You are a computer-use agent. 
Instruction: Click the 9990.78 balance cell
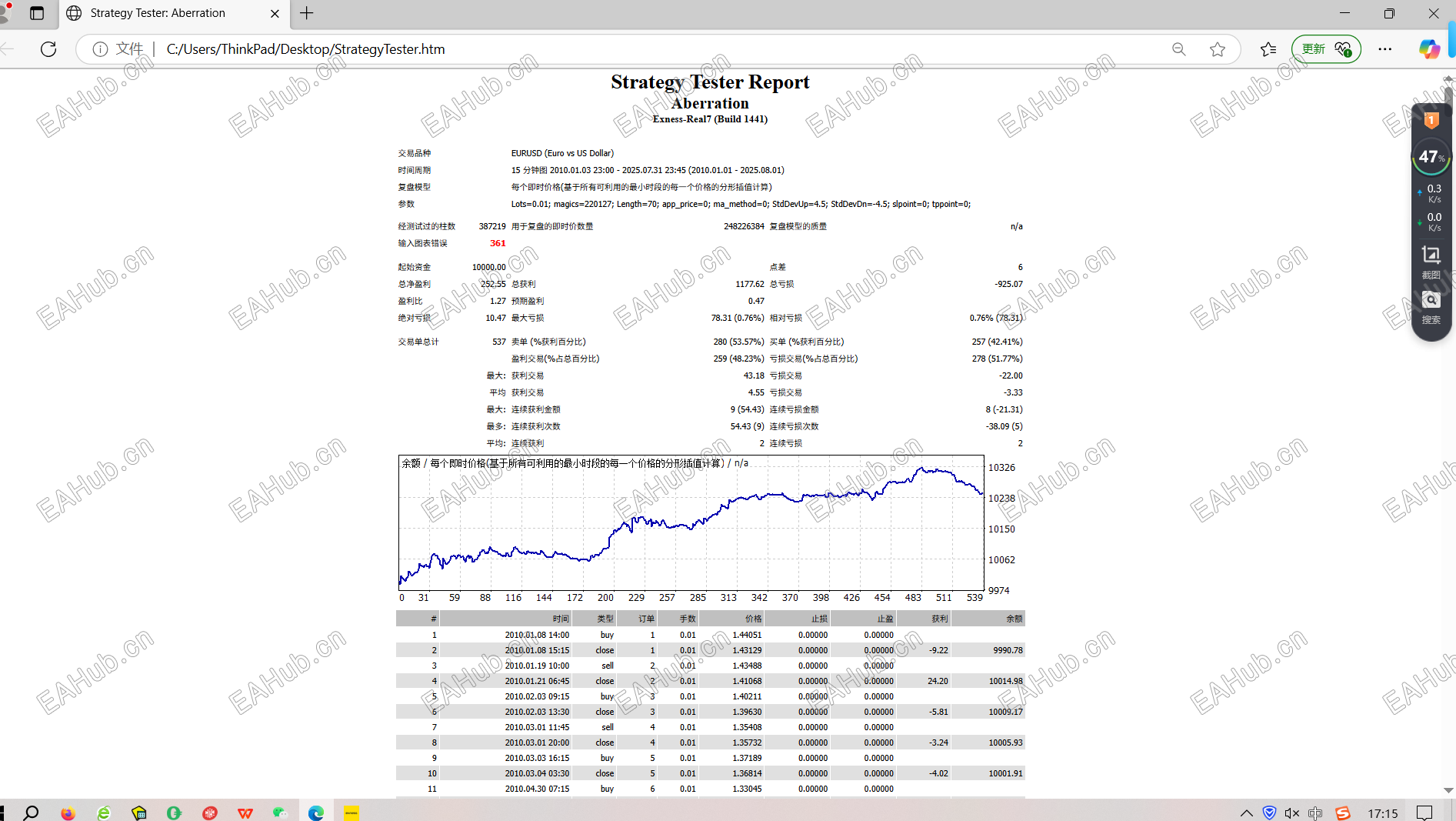[1008, 650]
